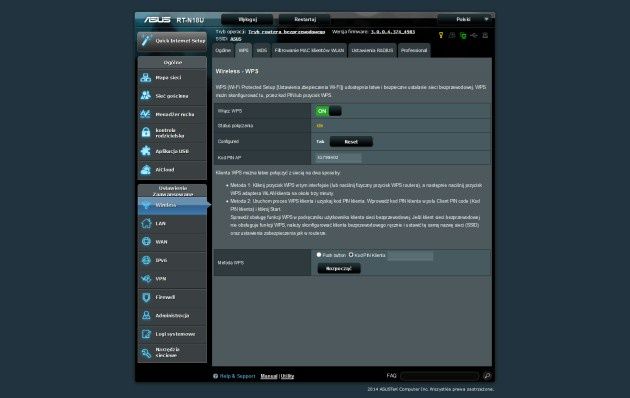Open Kontrola rodzicielska parental controls
The height and width of the screenshot is (398, 630).
(172, 133)
